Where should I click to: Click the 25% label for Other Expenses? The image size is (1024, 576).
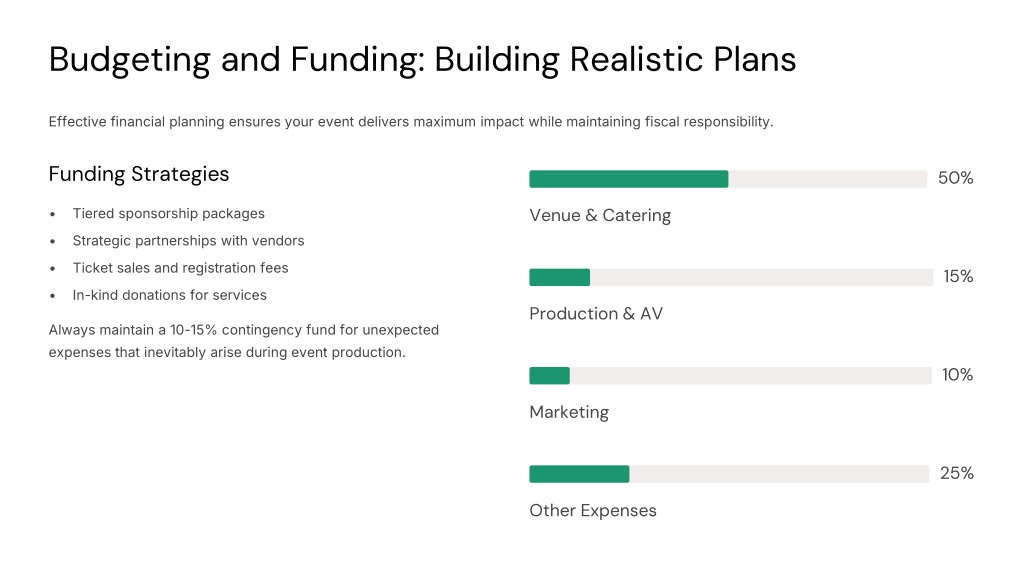pyautogui.click(x=957, y=473)
